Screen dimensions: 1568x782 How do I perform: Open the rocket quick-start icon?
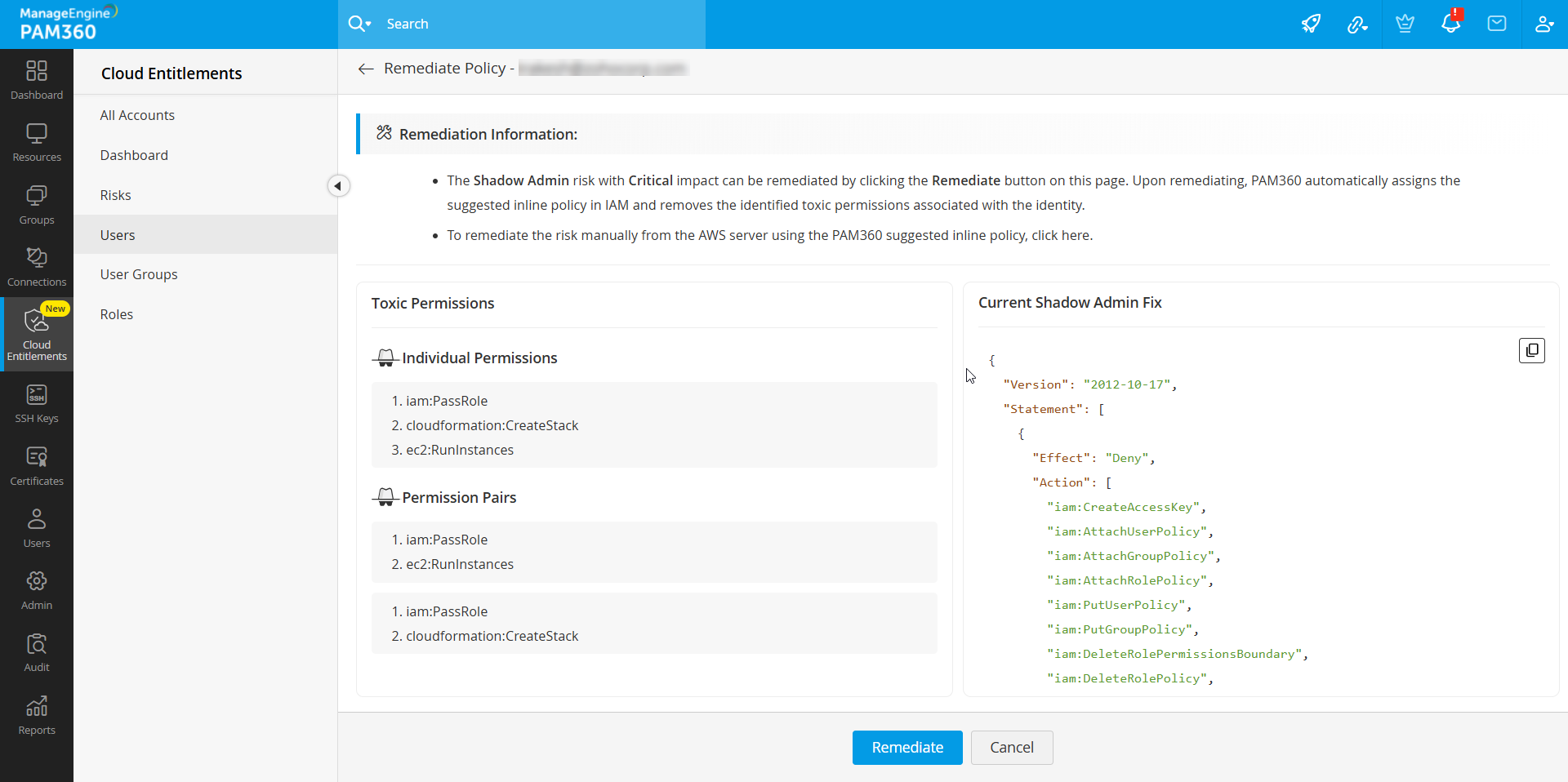pos(1311,24)
